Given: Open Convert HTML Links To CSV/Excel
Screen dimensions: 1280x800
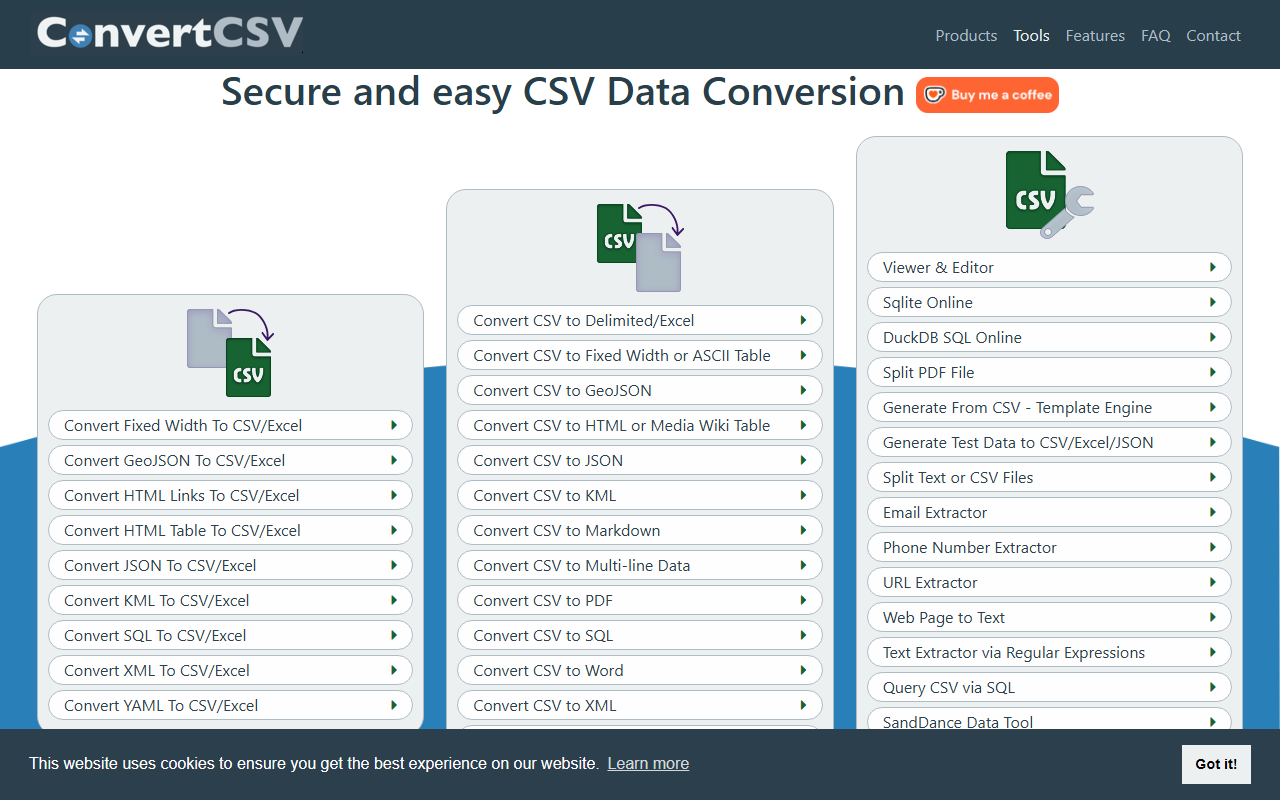Looking at the screenshot, I should 230,495.
